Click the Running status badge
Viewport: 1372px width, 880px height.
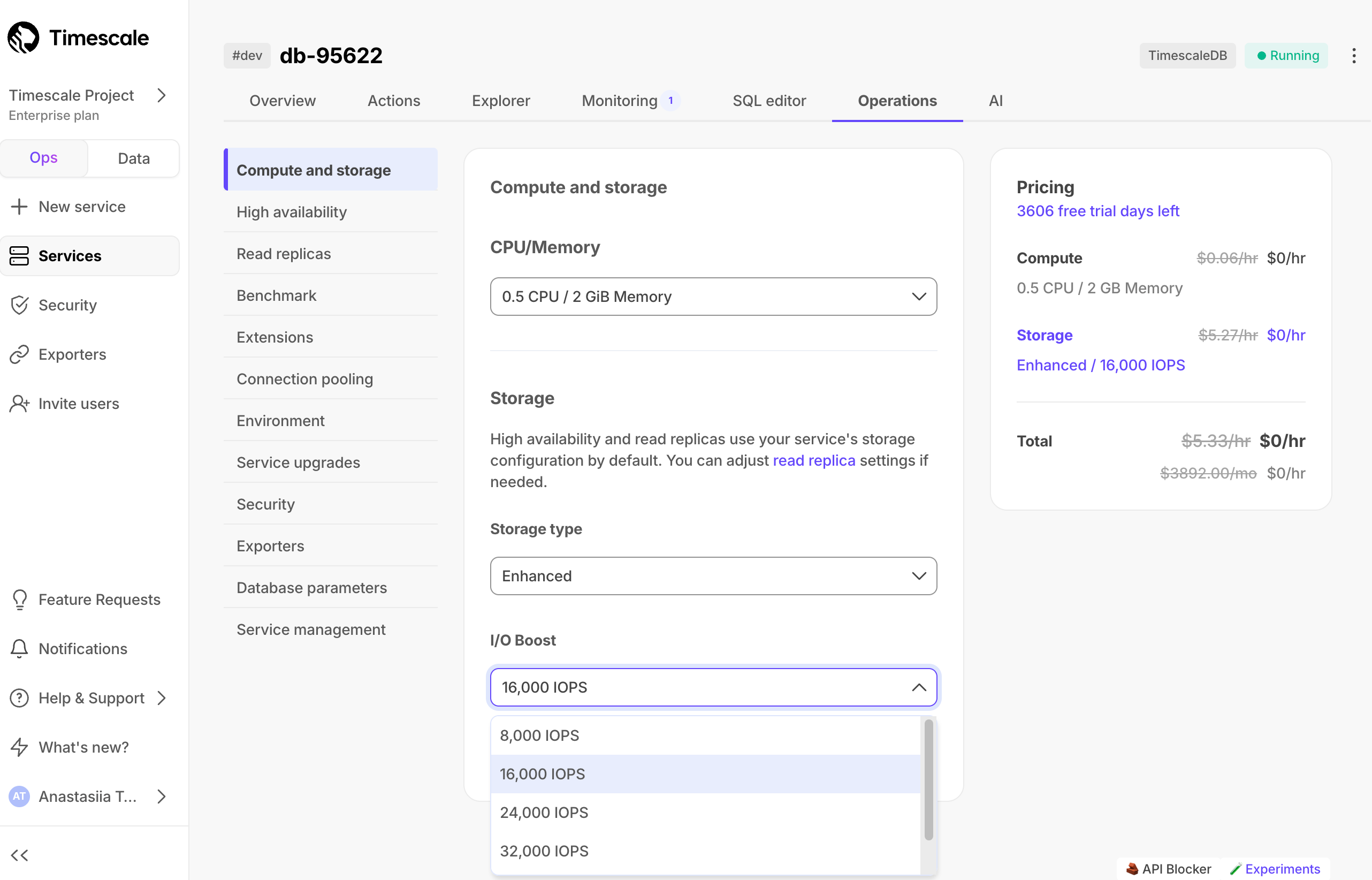pos(1286,56)
